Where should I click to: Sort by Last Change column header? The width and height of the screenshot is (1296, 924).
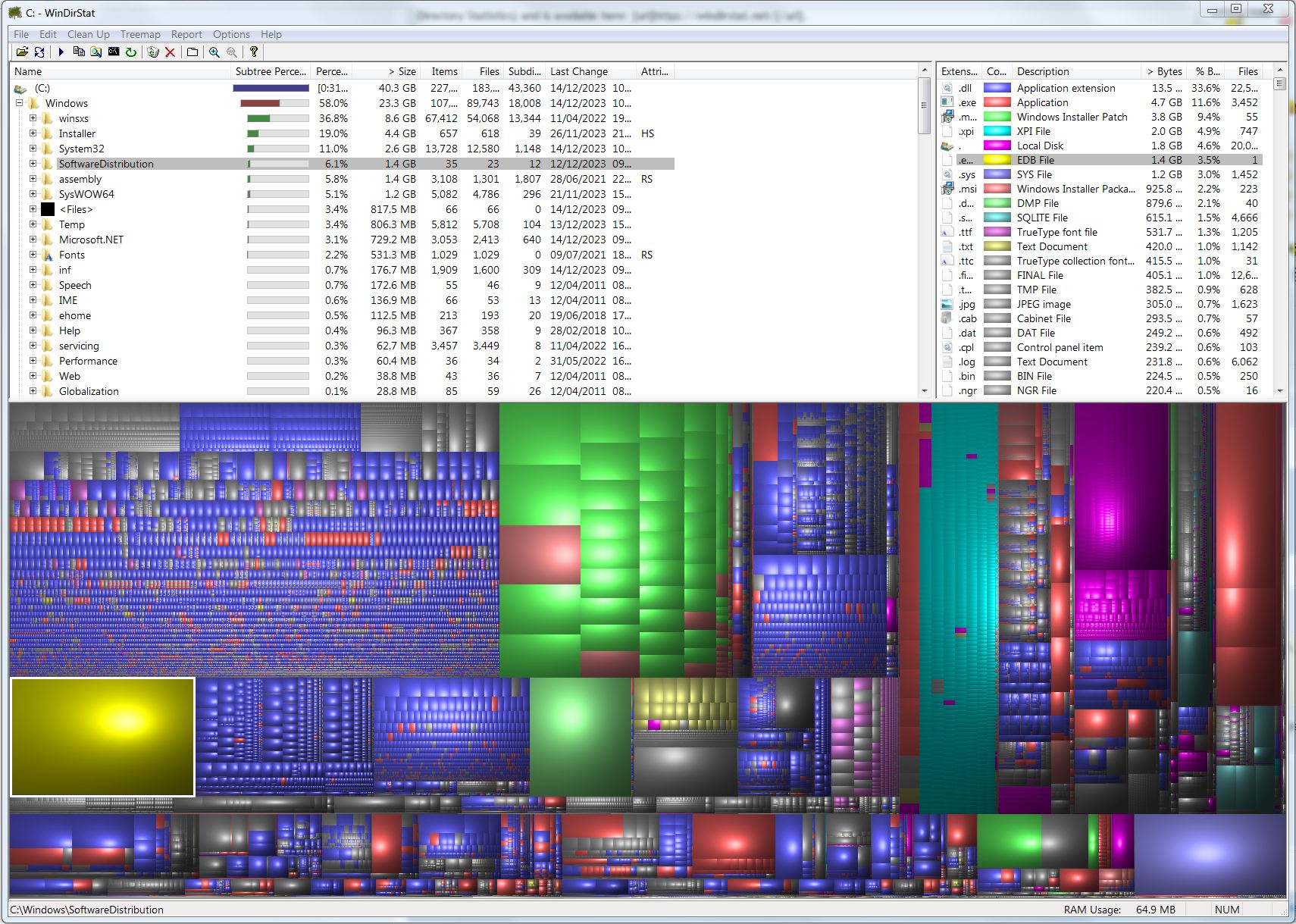(590, 71)
